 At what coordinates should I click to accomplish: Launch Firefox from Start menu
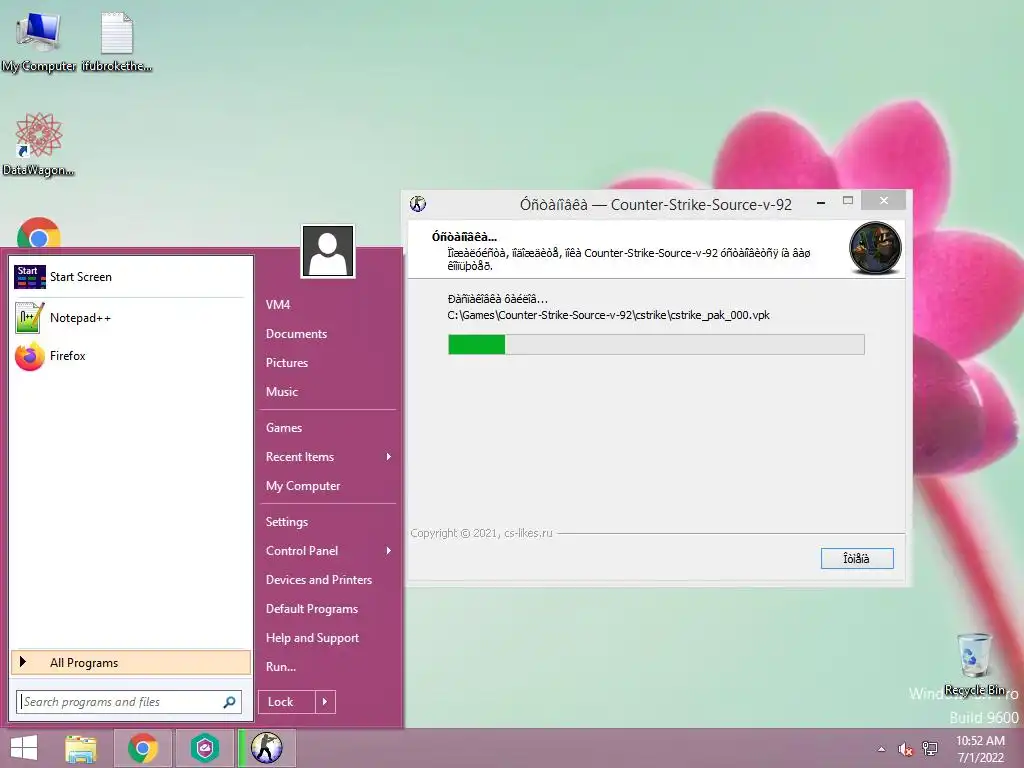(x=131, y=356)
